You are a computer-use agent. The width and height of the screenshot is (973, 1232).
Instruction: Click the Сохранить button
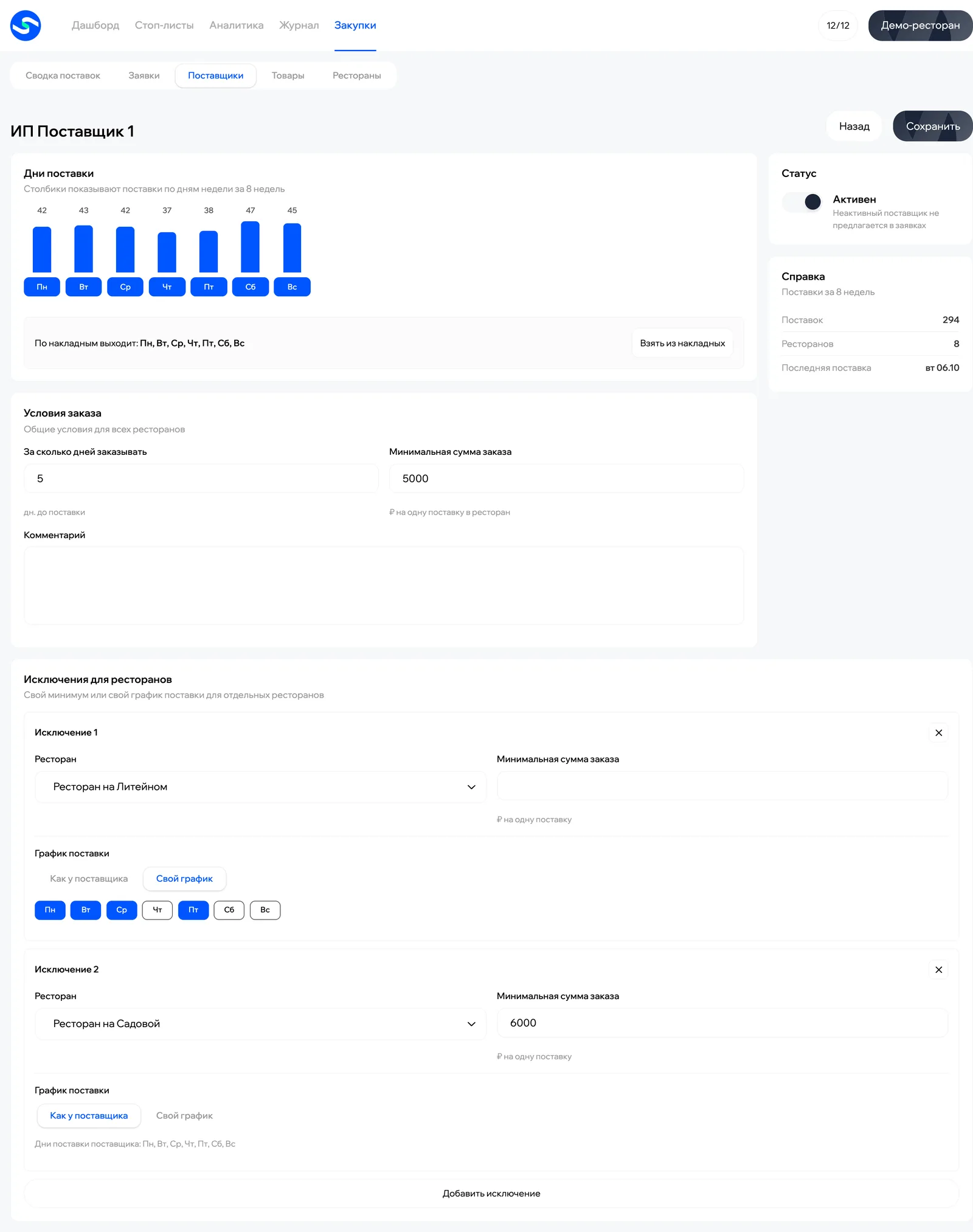coord(933,126)
